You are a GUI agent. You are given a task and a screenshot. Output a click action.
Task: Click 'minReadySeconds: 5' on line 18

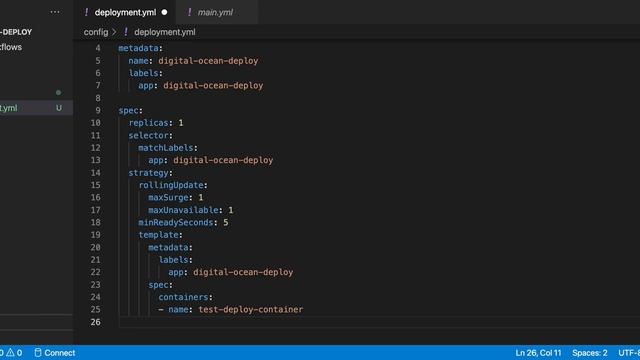(183, 222)
